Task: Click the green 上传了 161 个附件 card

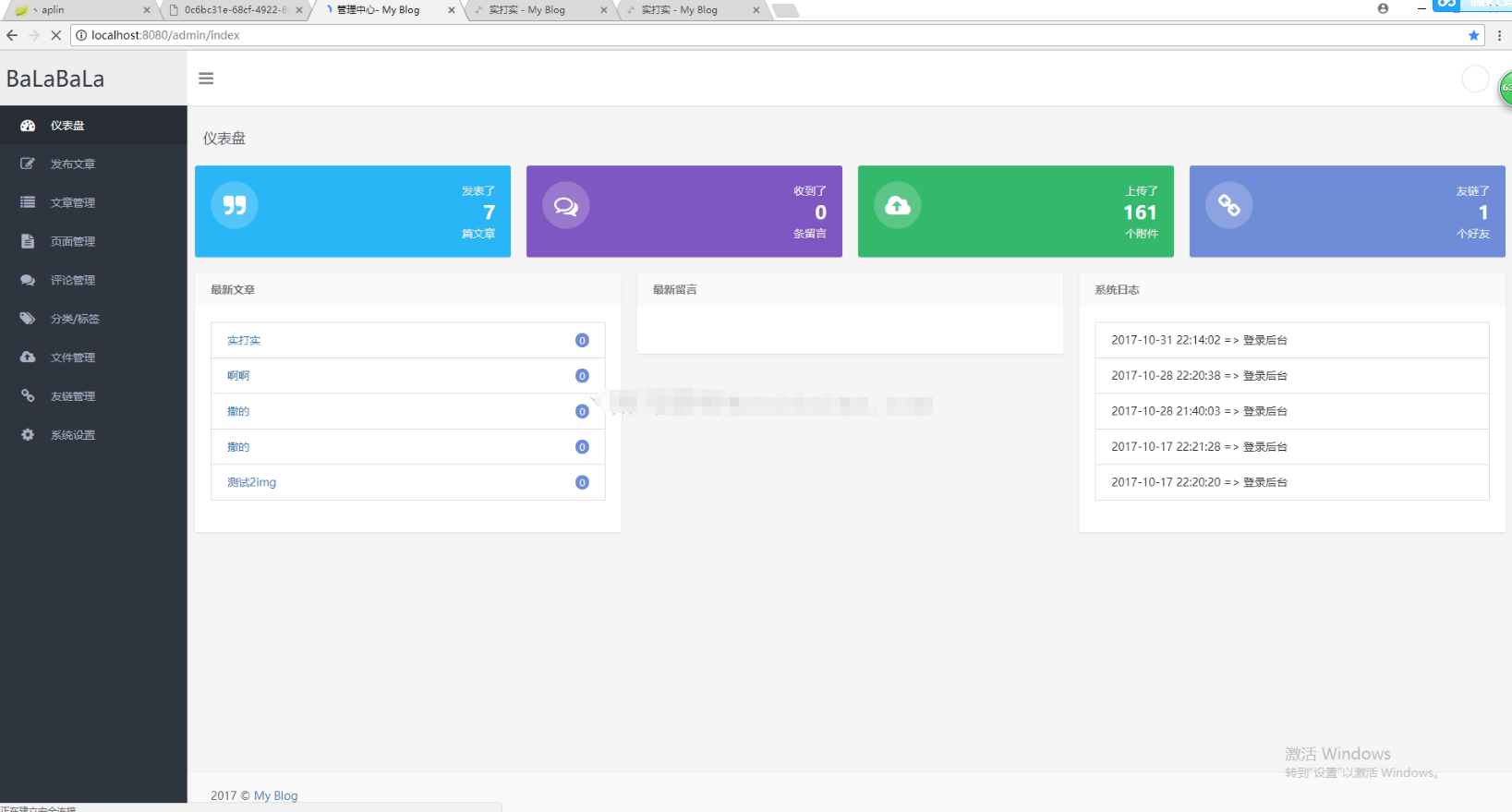Action: coord(1016,212)
